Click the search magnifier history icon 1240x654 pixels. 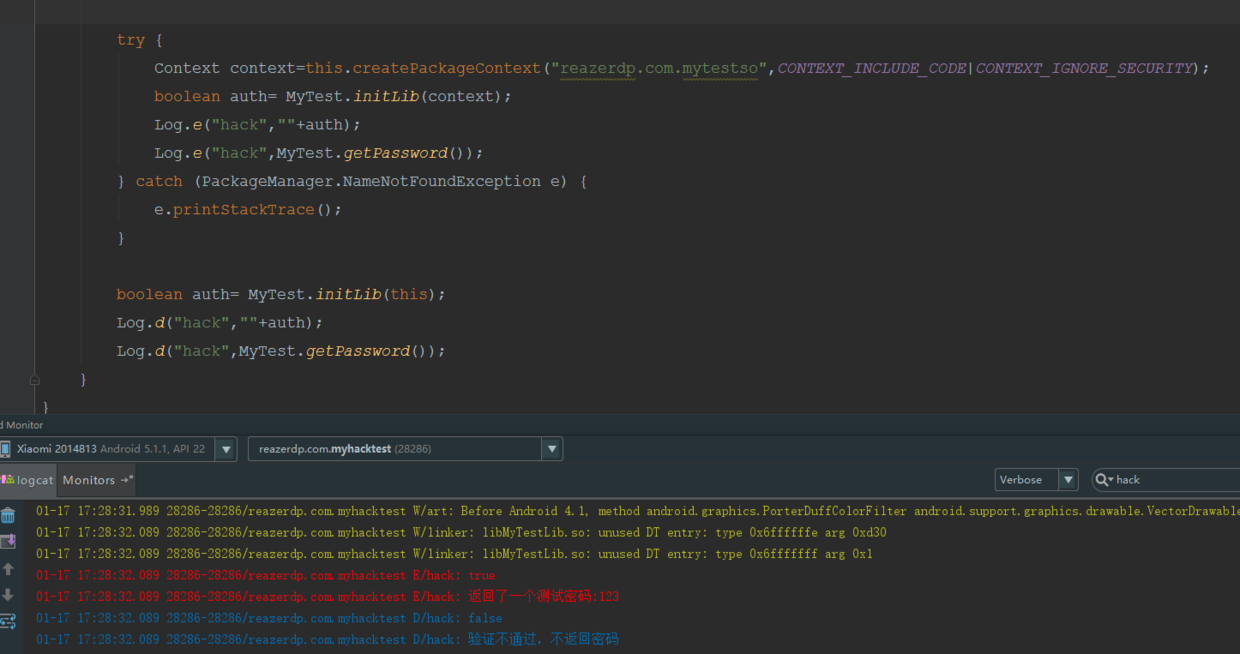tap(1104, 480)
